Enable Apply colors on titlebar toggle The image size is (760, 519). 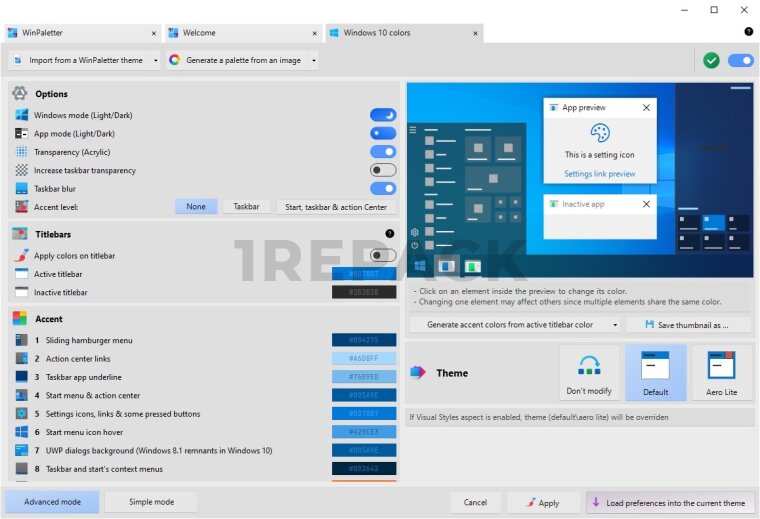[x=383, y=255]
